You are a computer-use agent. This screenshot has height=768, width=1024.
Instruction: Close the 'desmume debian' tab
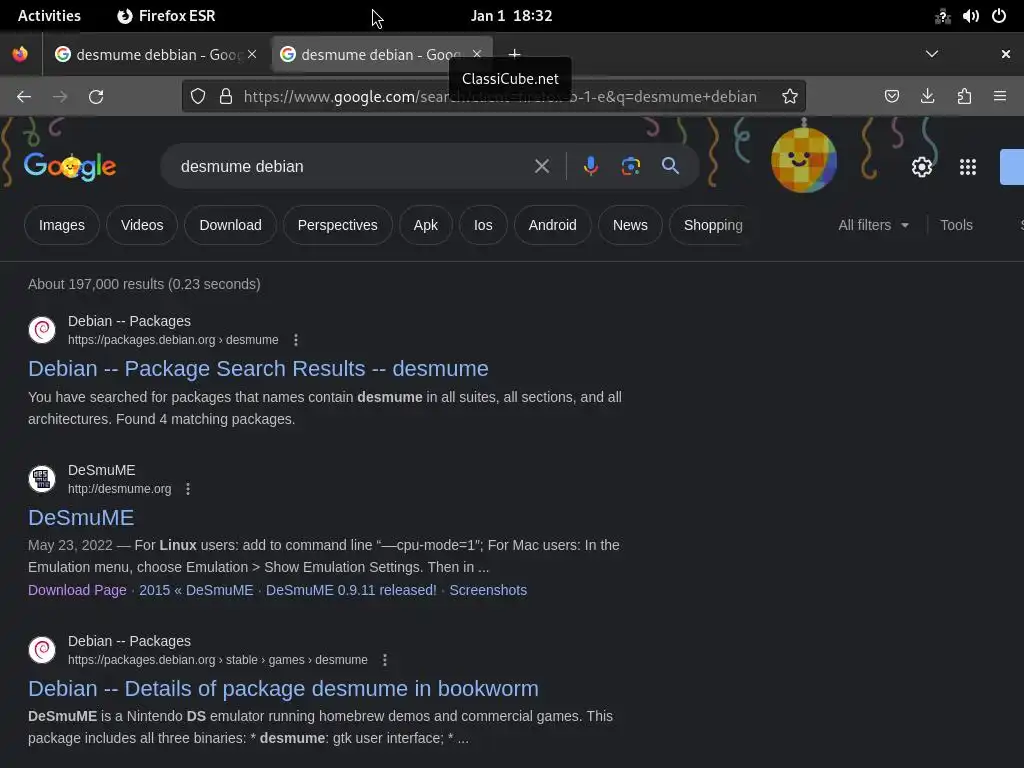tap(477, 54)
